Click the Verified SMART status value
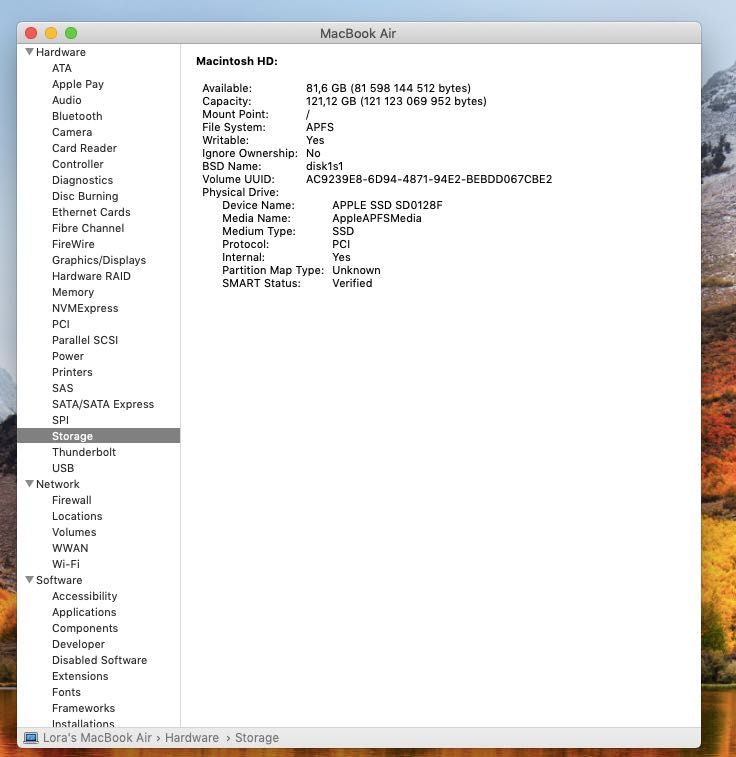Viewport: 736px width, 757px height. tap(352, 283)
